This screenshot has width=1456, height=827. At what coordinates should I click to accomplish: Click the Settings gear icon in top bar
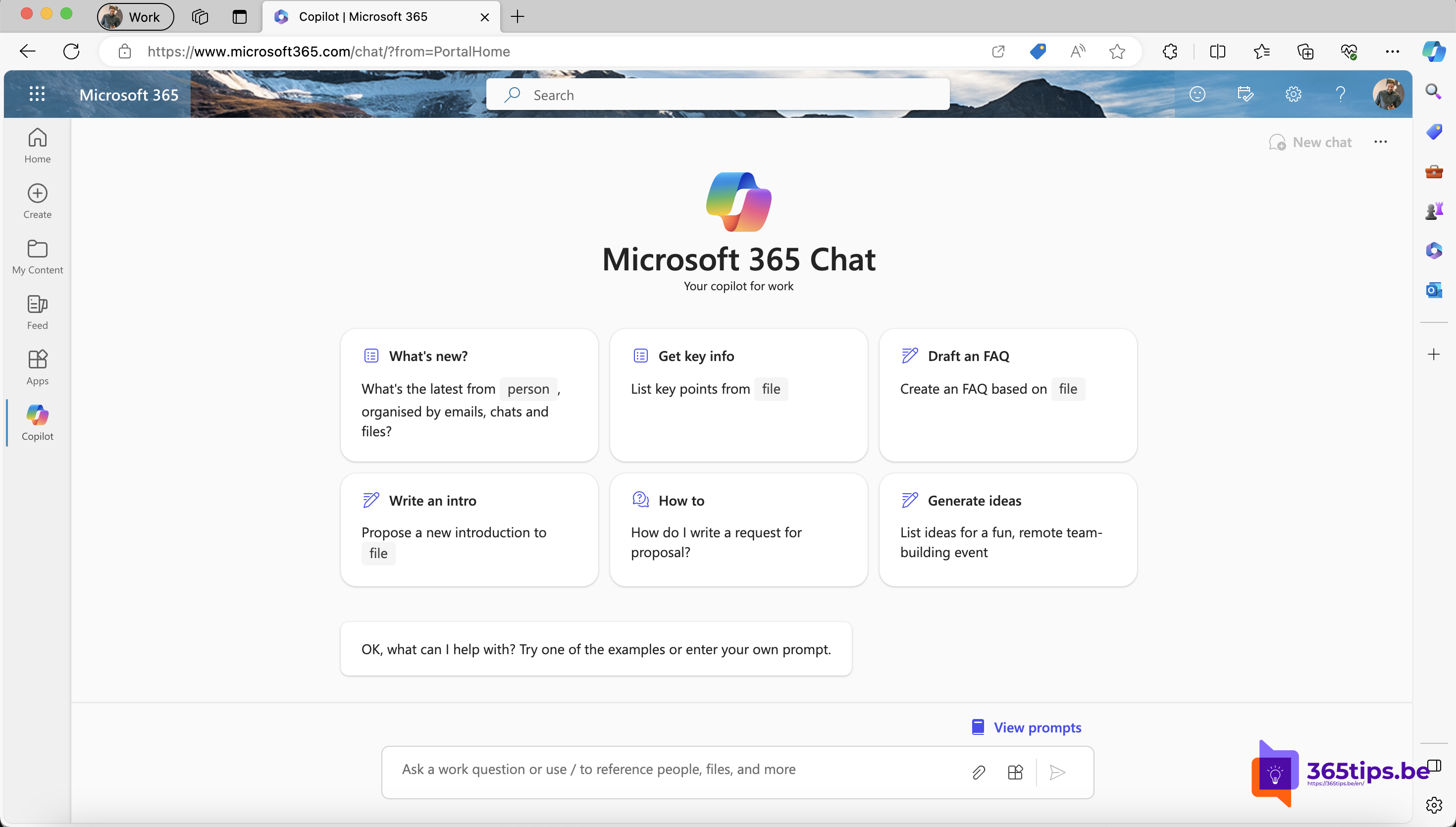click(1293, 94)
